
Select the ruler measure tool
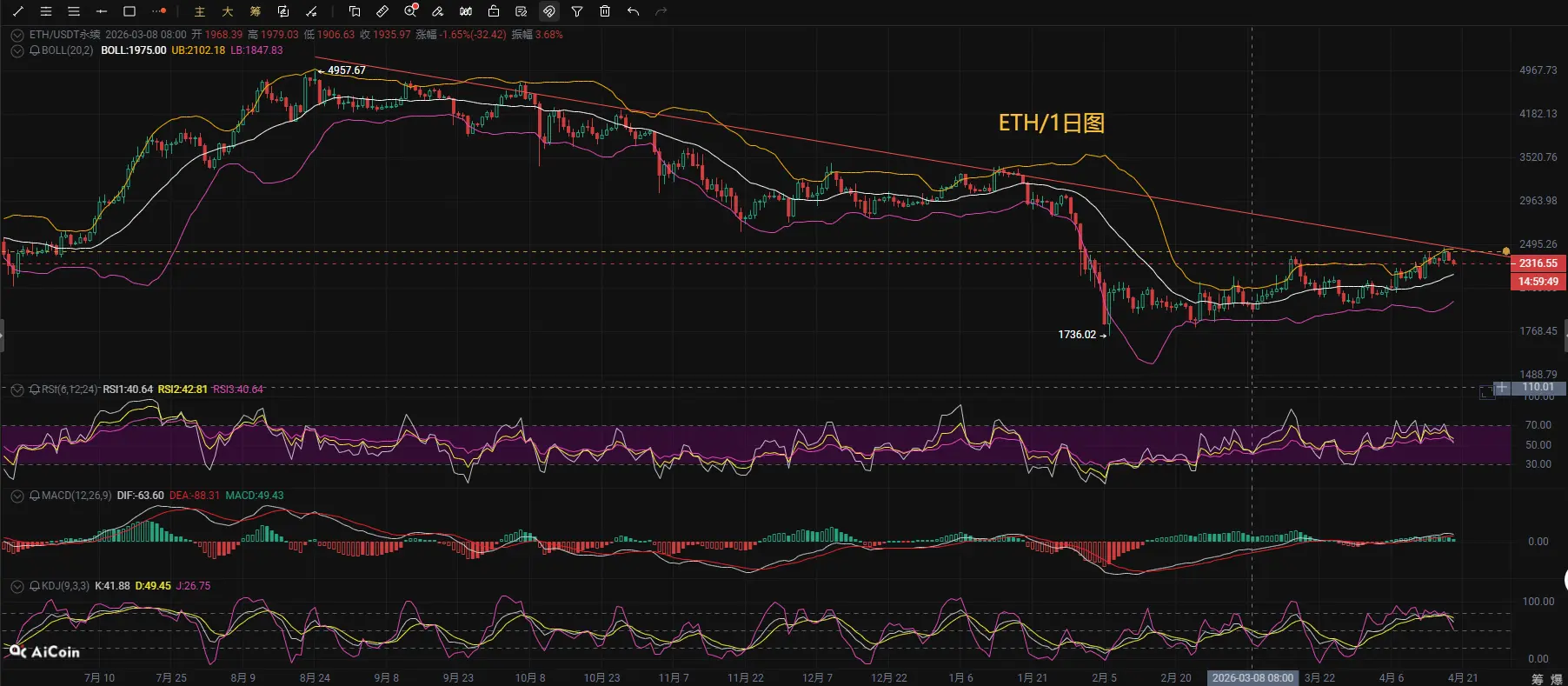382,11
